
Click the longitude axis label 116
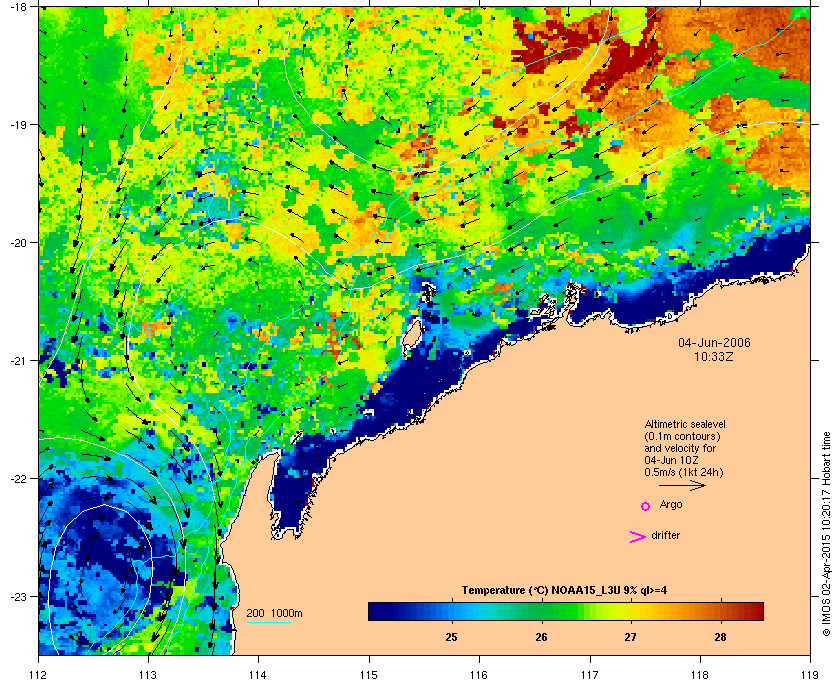pyautogui.click(x=479, y=675)
